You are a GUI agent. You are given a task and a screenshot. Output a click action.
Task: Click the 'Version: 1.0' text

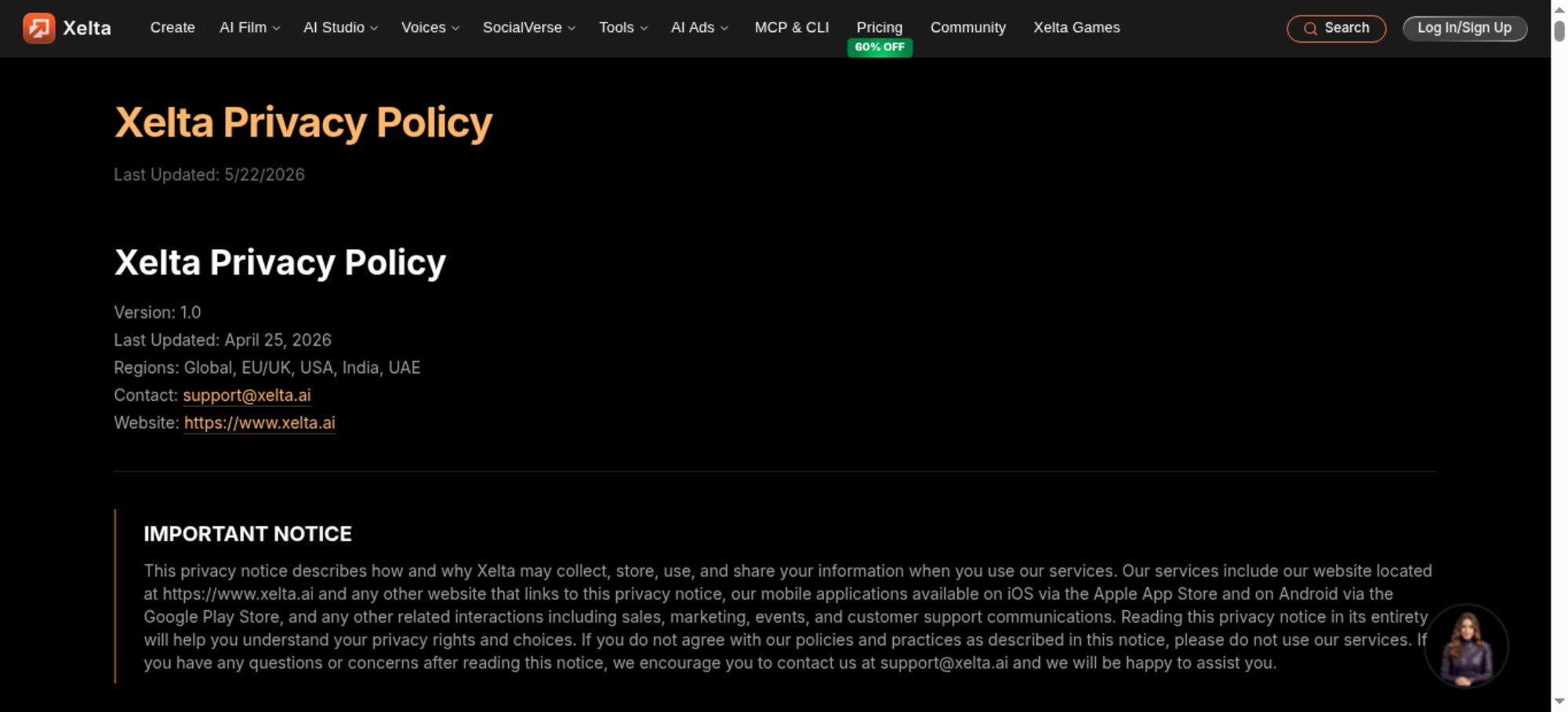(x=158, y=312)
